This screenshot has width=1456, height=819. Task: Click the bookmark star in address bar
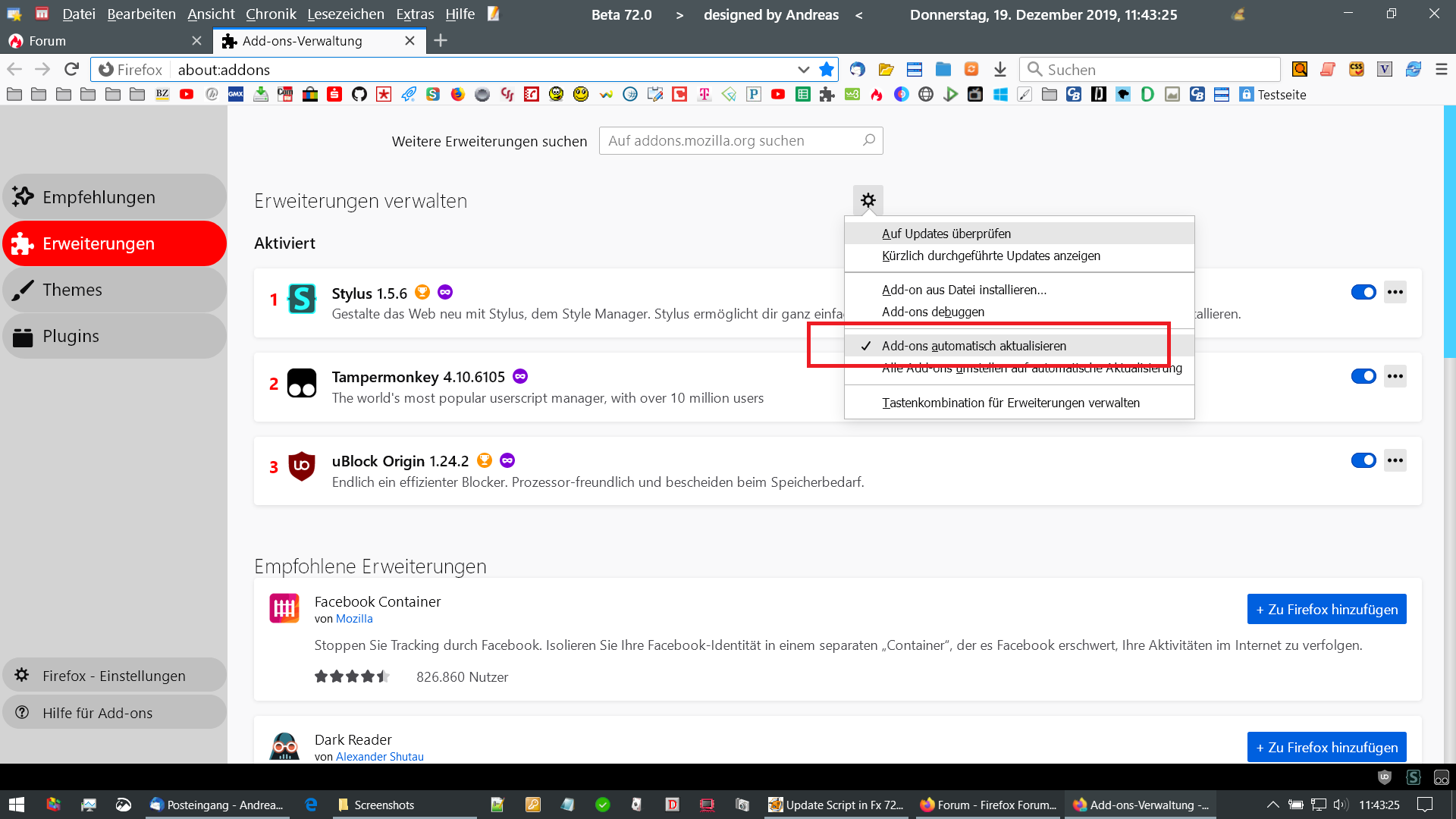[827, 70]
